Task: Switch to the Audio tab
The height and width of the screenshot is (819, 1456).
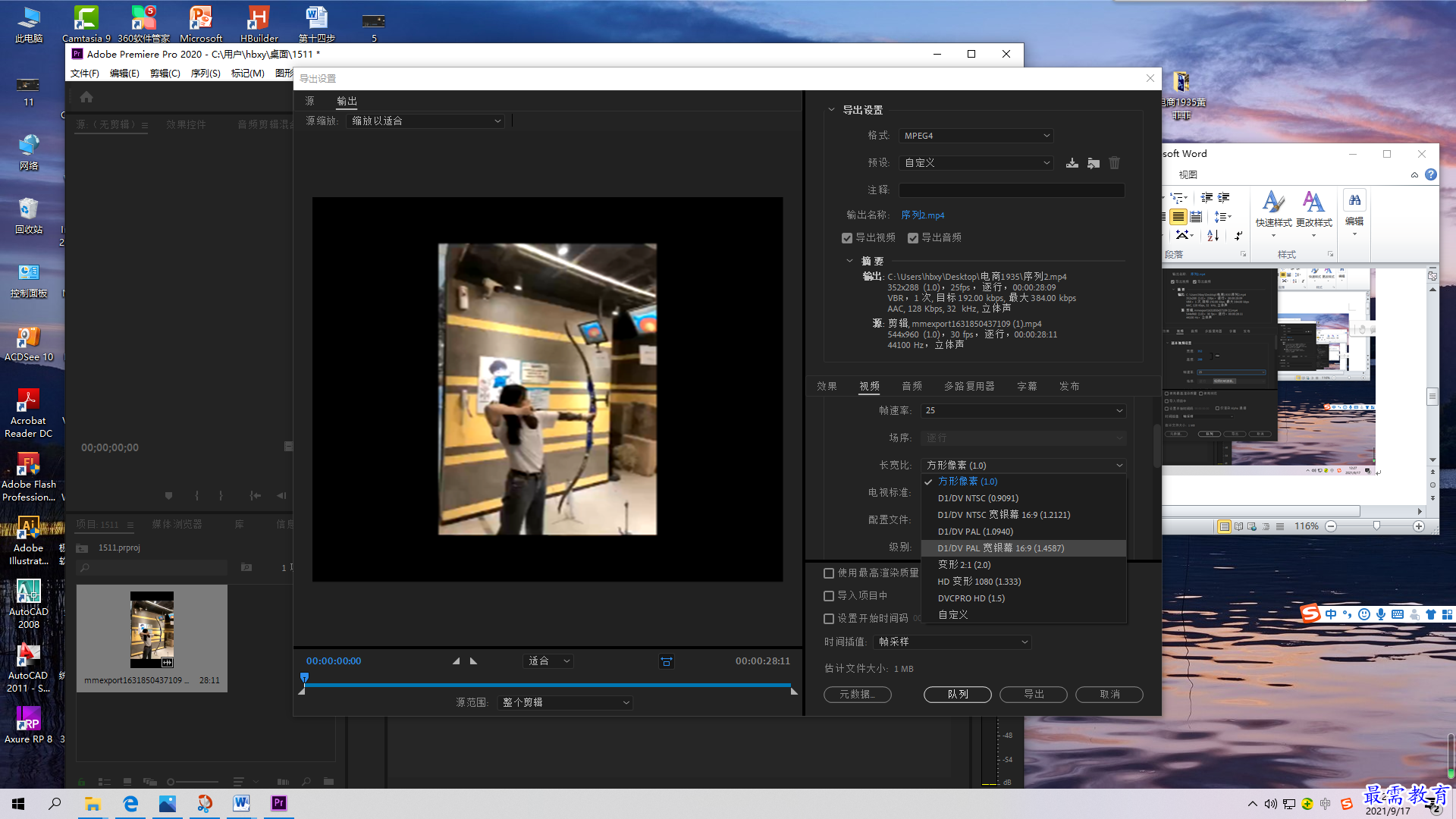Action: coord(912,387)
